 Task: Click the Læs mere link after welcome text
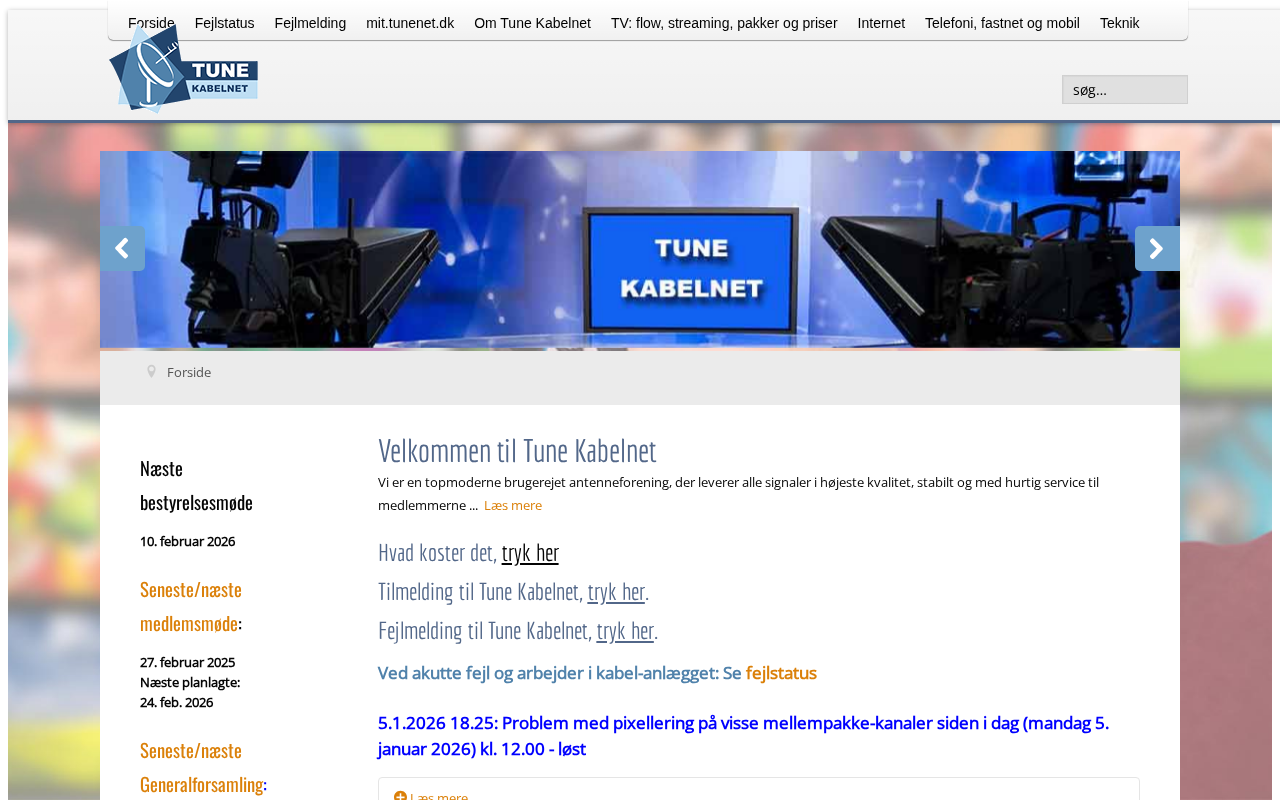[513, 505]
